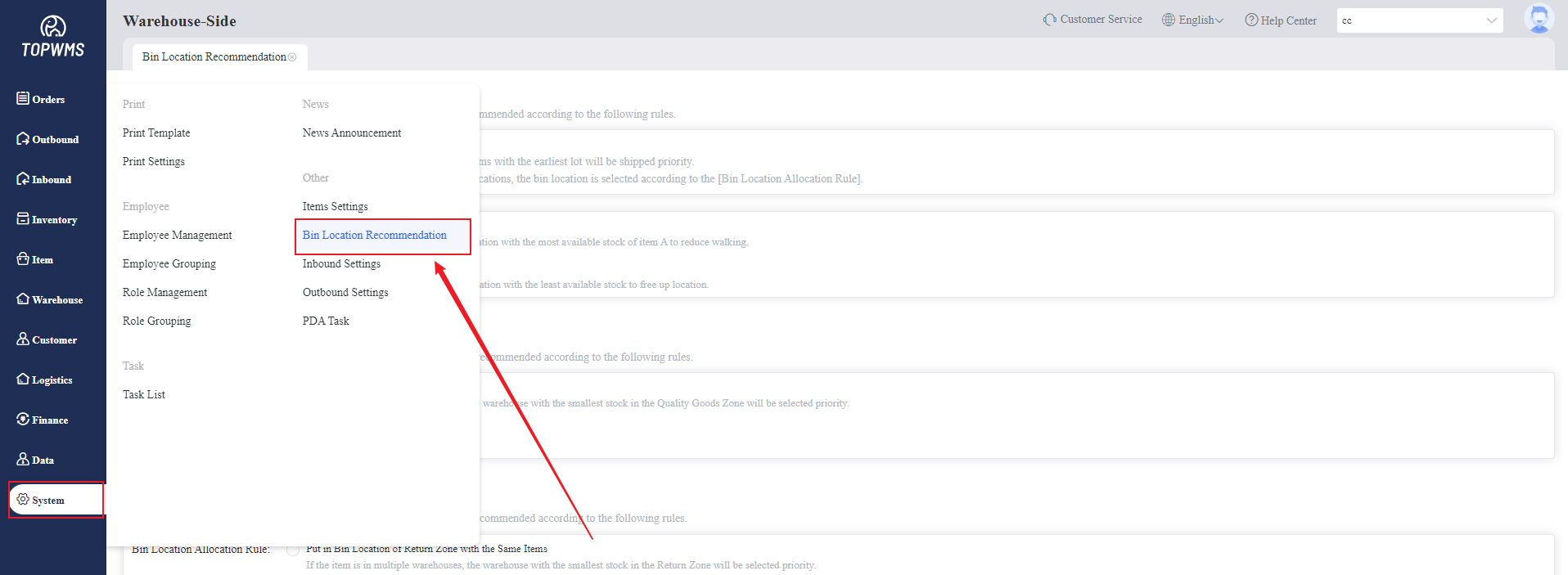
Task: Select the Return Zone Same Items radio button
Action: click(x=292, y=550)
